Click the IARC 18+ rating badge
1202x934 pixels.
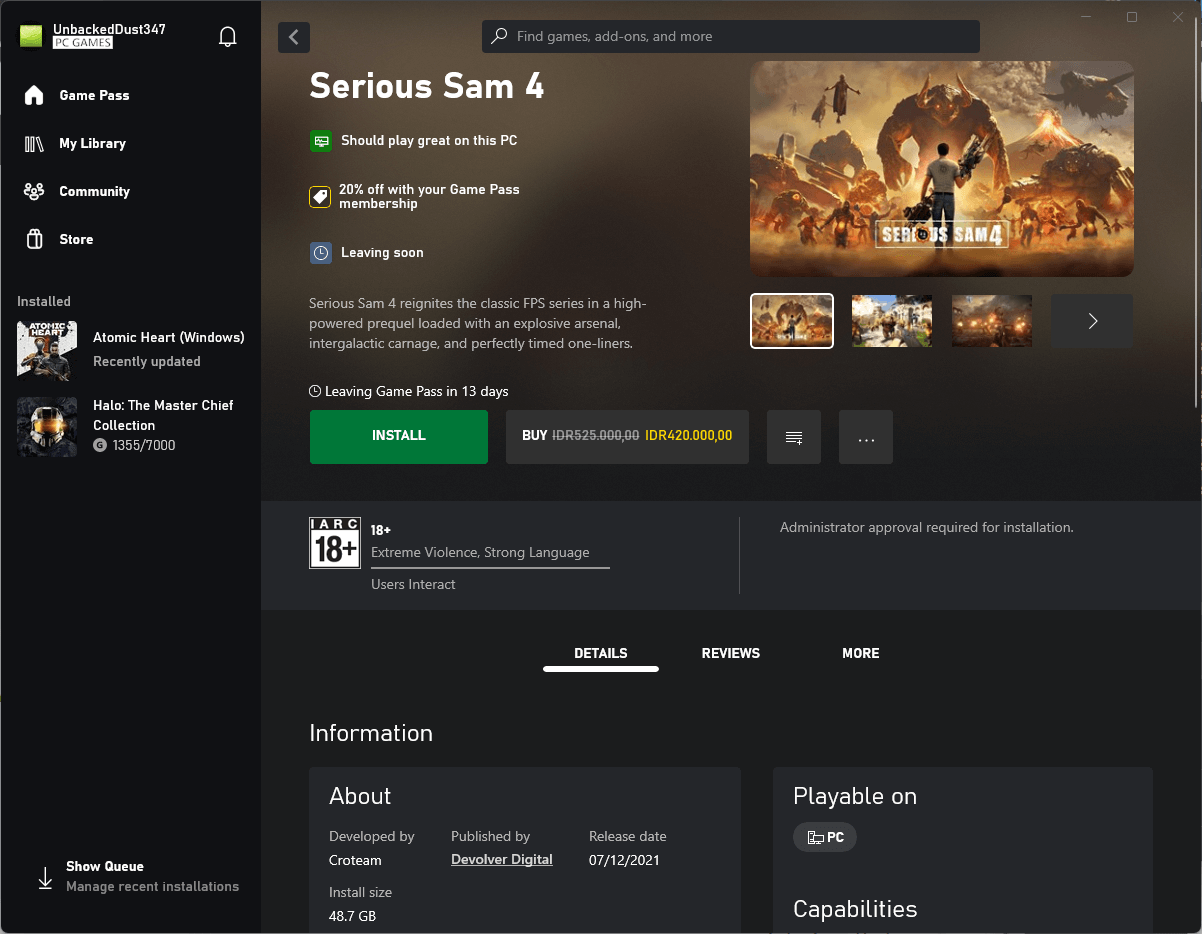tap(335, 543)
